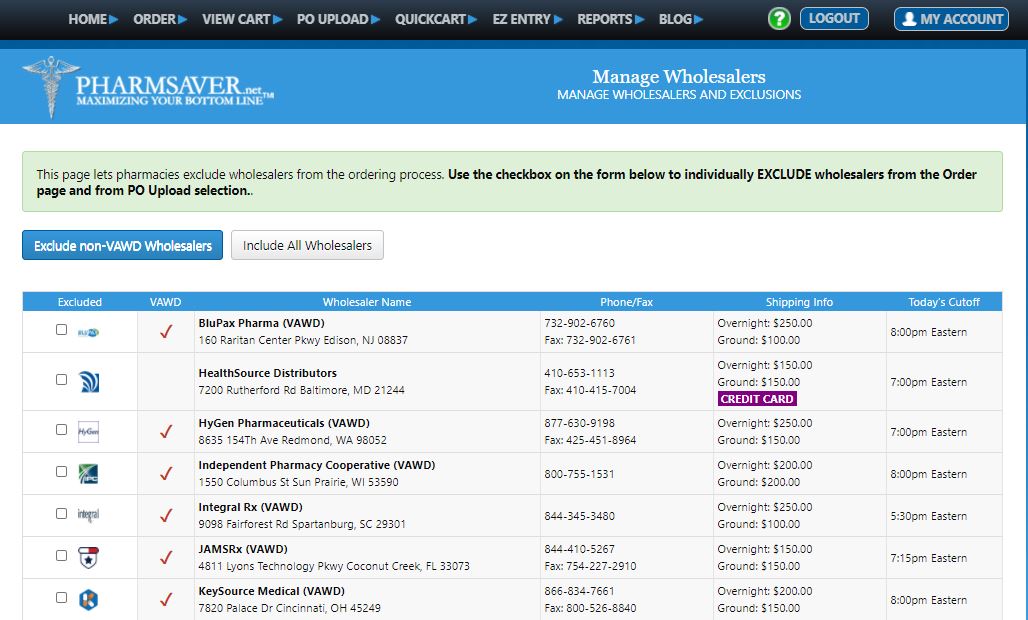Mark Integral Rx as excluded
The width and height of the screenshot is (1028, 620).
point(62,513)
